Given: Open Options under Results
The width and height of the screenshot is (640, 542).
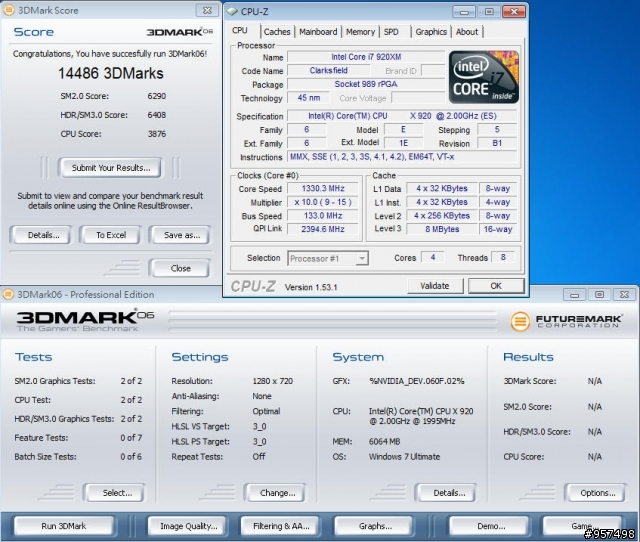Looking at the screenshot, I should coord(598,493).
